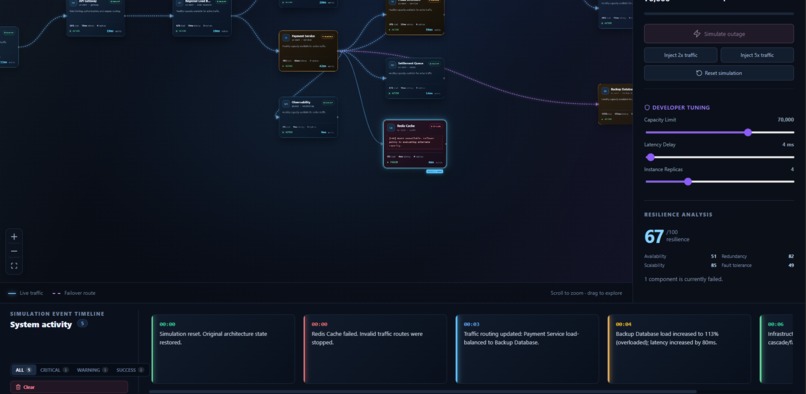
Task: Click the 'DEVELOPER TUNING' heading
Action: (681, 108)
